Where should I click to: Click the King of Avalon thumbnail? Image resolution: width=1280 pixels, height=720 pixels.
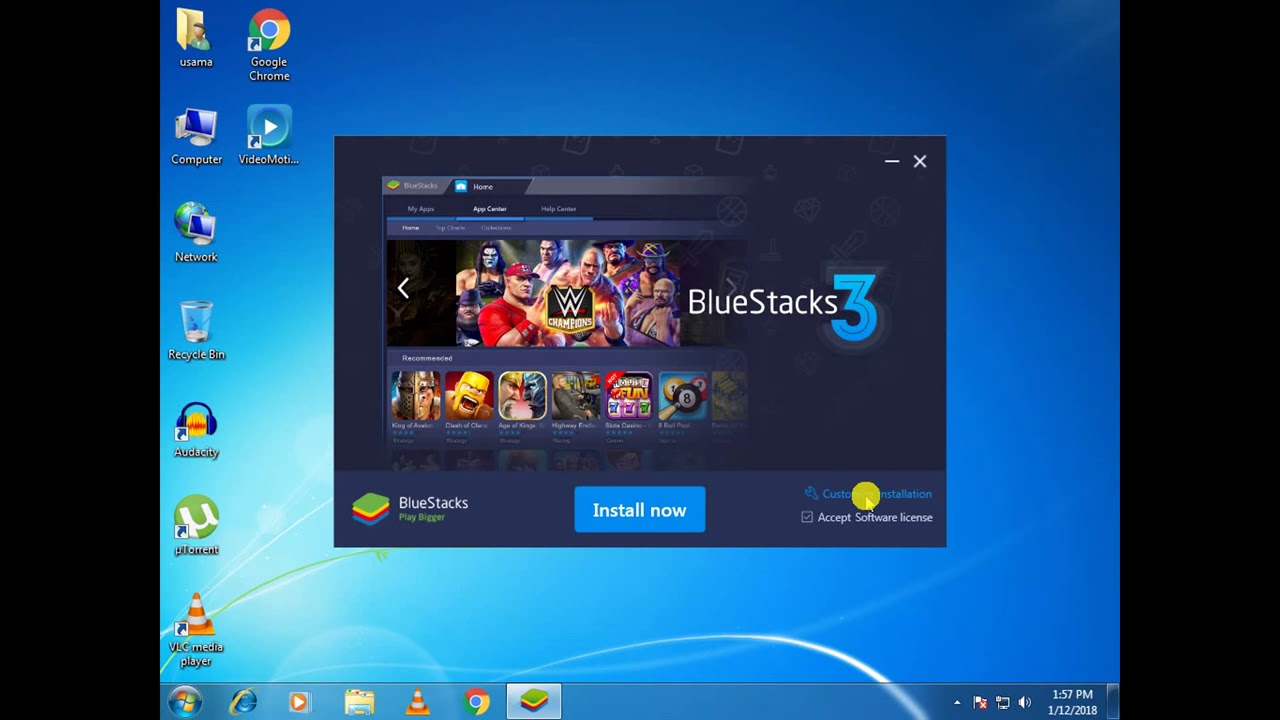click(415, 395)
